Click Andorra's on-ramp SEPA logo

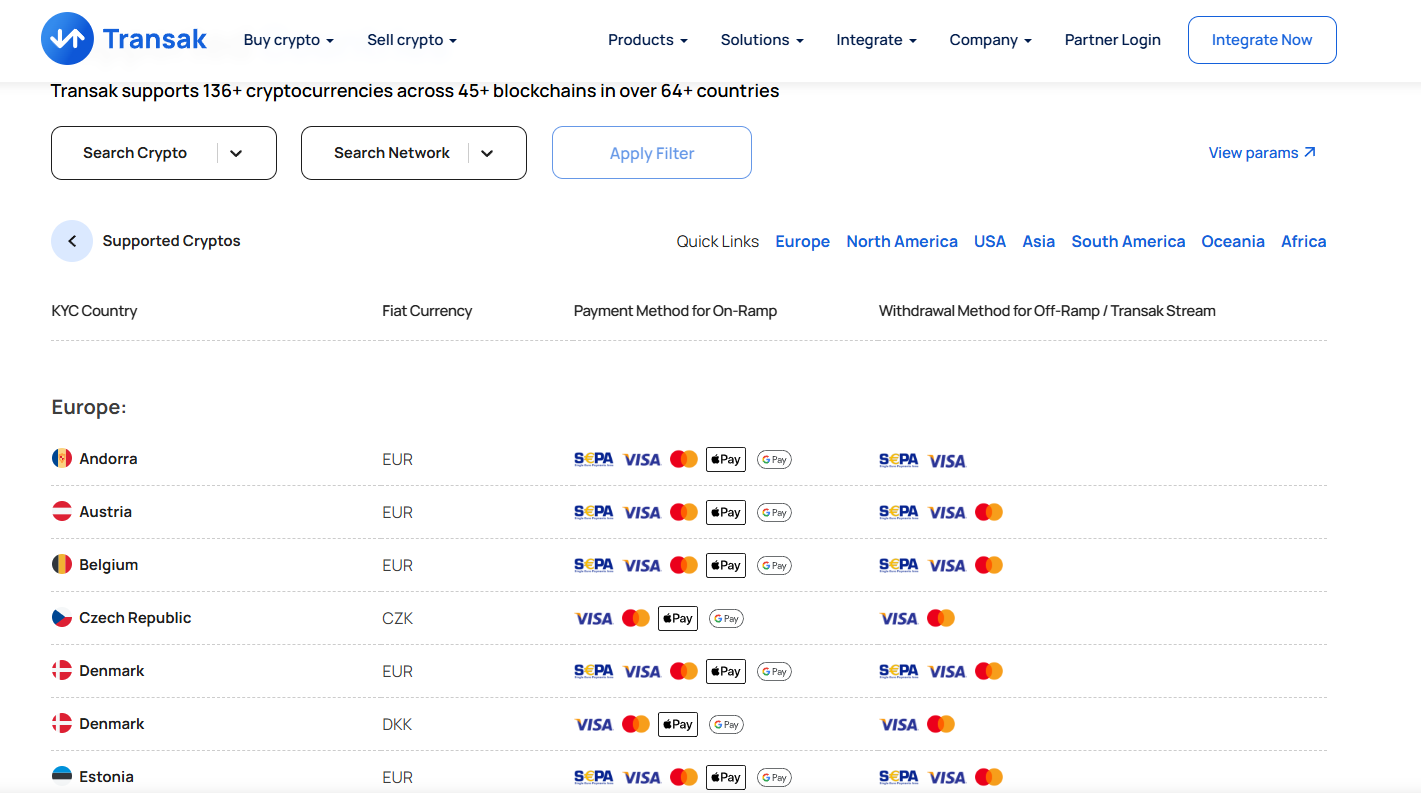(x=593, y=459)
